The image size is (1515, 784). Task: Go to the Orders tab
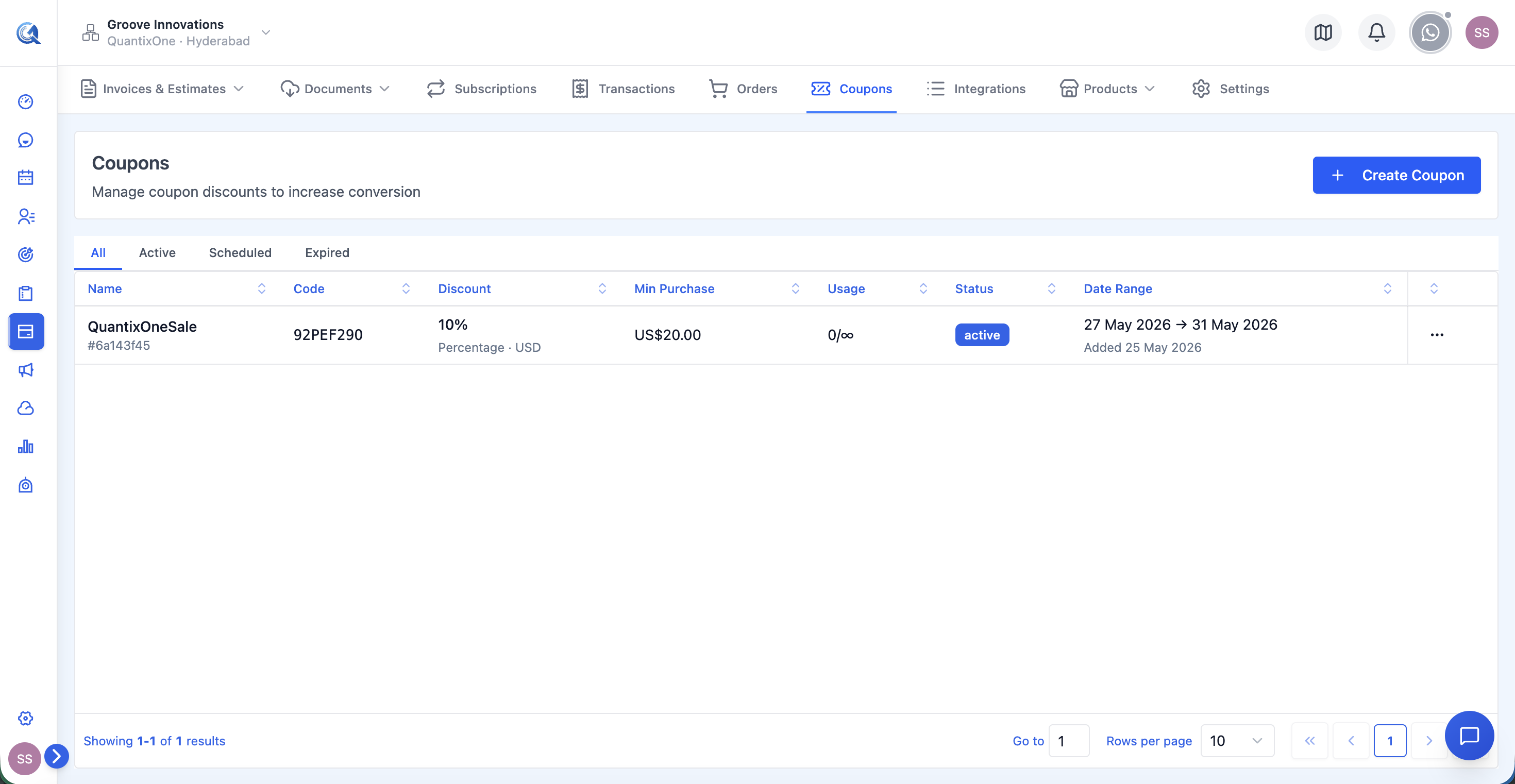coord(744,89)
